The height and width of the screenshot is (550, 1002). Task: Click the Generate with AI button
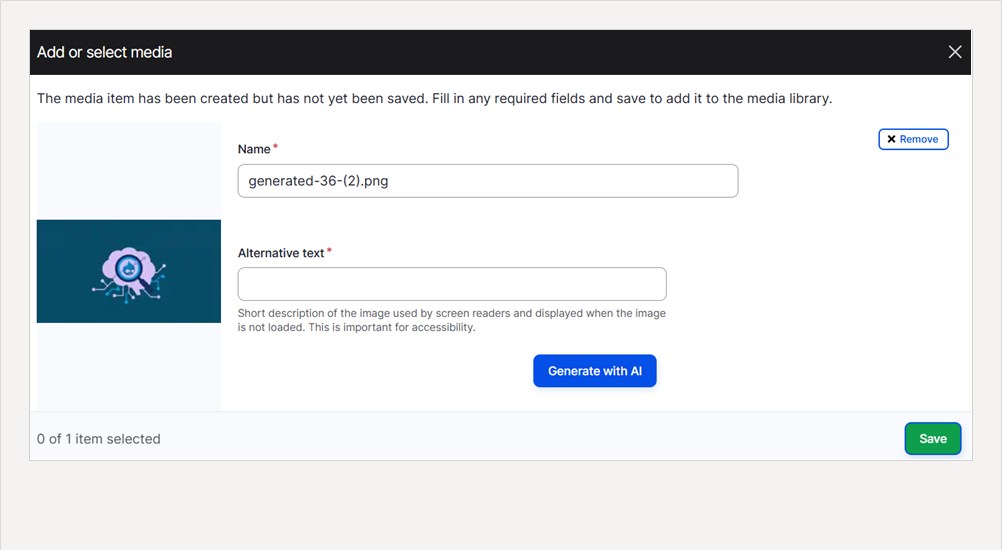[595, 371]
